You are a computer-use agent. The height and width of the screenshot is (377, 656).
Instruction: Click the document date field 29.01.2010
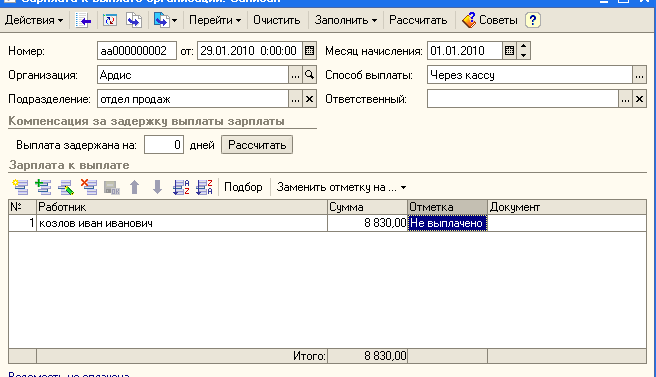(x=250, y=51)
